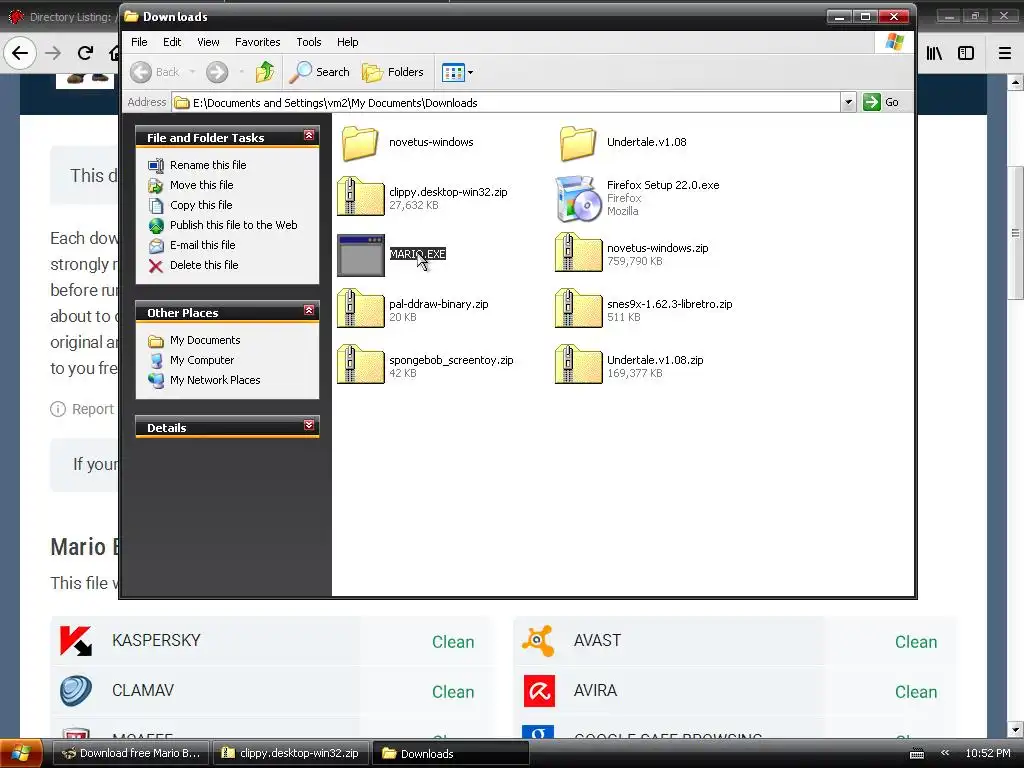Click Rename this file

208,165
